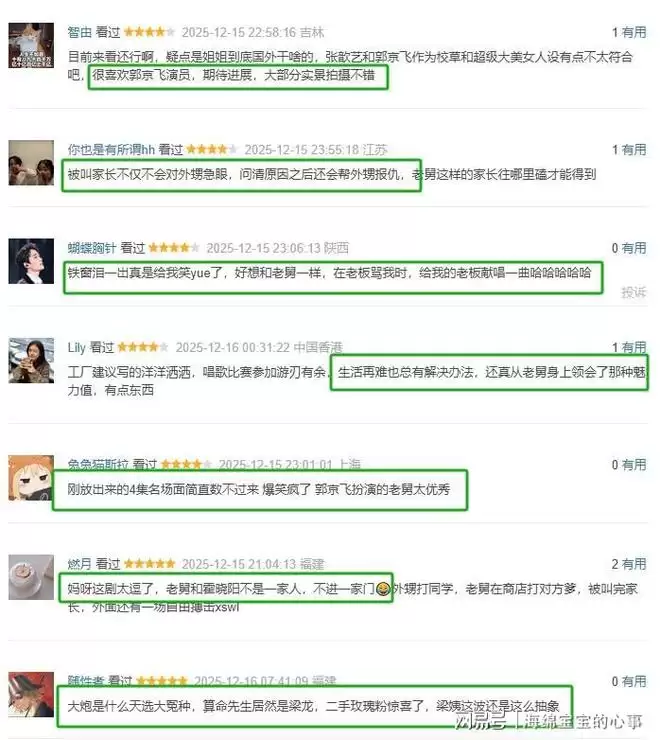This screenshot has height=740, width=660.
Task: Open avatar of user 蝴蝶胸针
Action: (31, 261)
